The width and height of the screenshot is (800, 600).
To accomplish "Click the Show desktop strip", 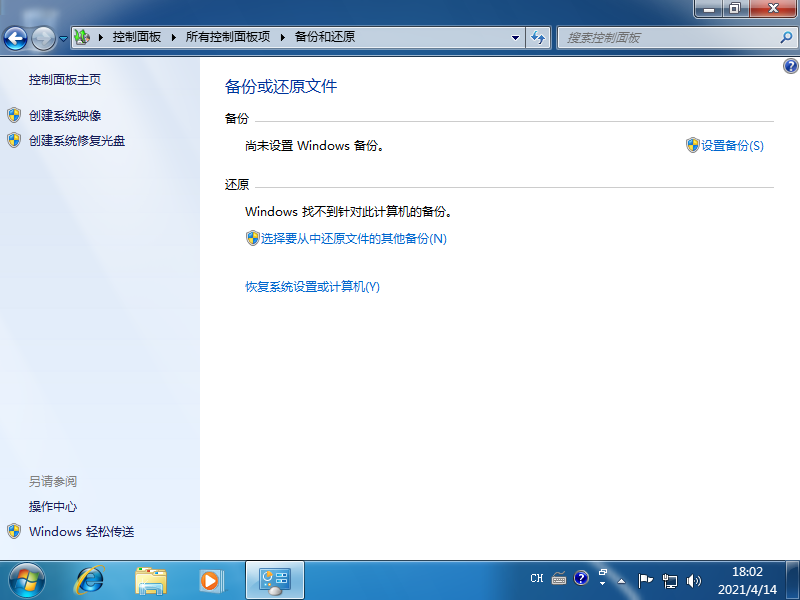I will 792,581.
